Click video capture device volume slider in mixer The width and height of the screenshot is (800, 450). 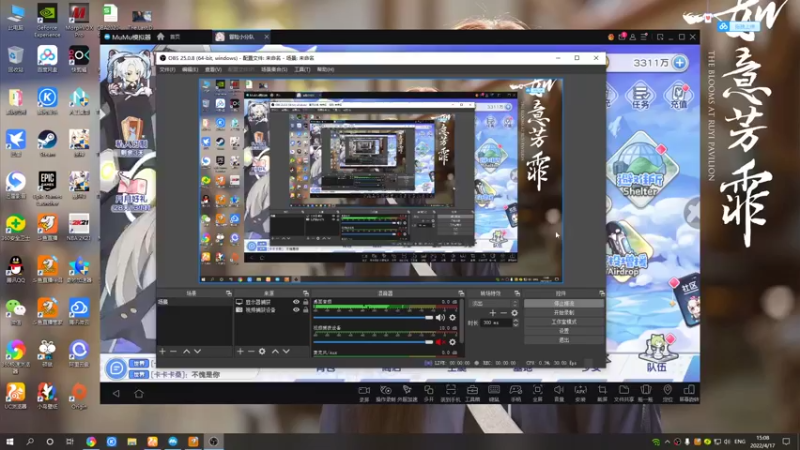click(373, 342)
